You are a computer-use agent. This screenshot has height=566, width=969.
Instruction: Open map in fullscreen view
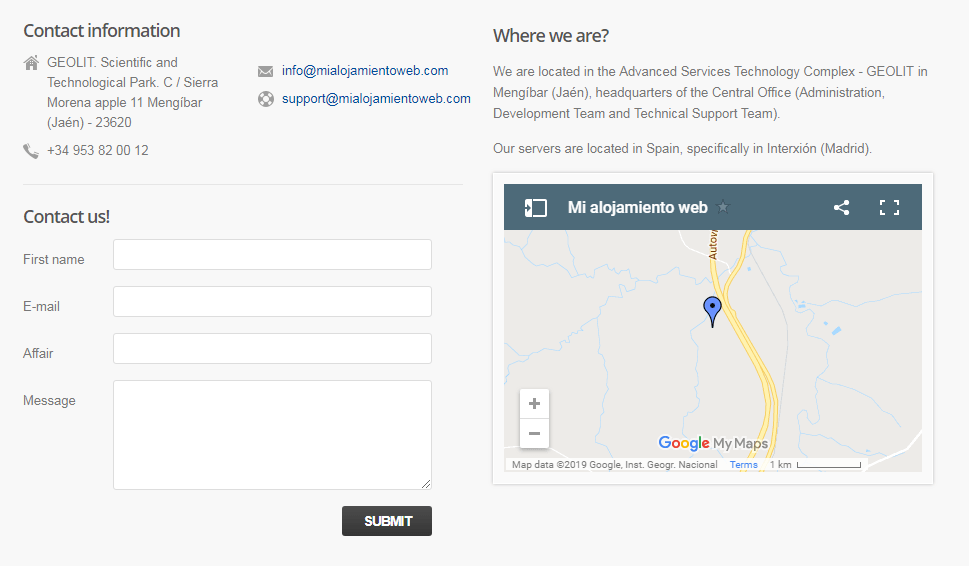(889, 208)
